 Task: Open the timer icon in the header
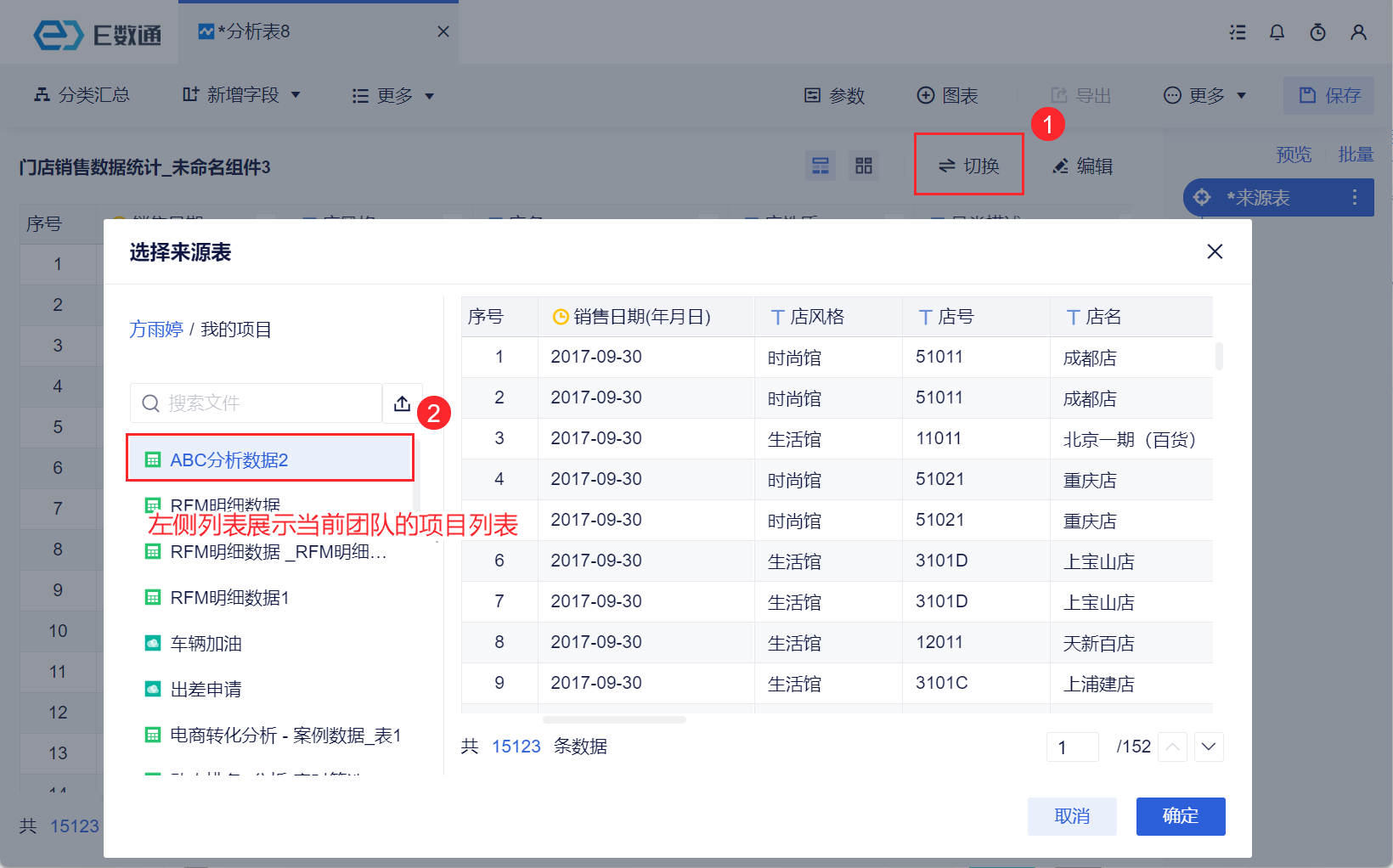(1317, 32)
